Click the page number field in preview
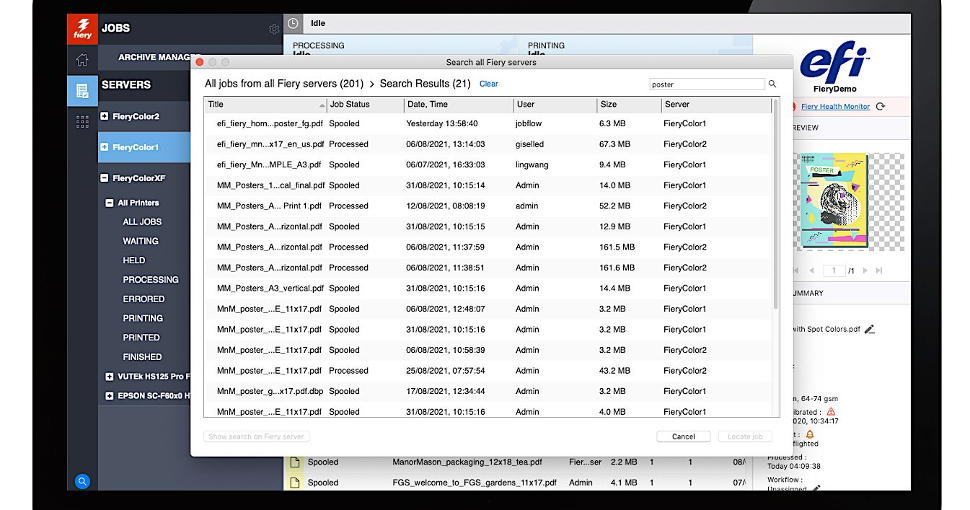 point(833,270)
